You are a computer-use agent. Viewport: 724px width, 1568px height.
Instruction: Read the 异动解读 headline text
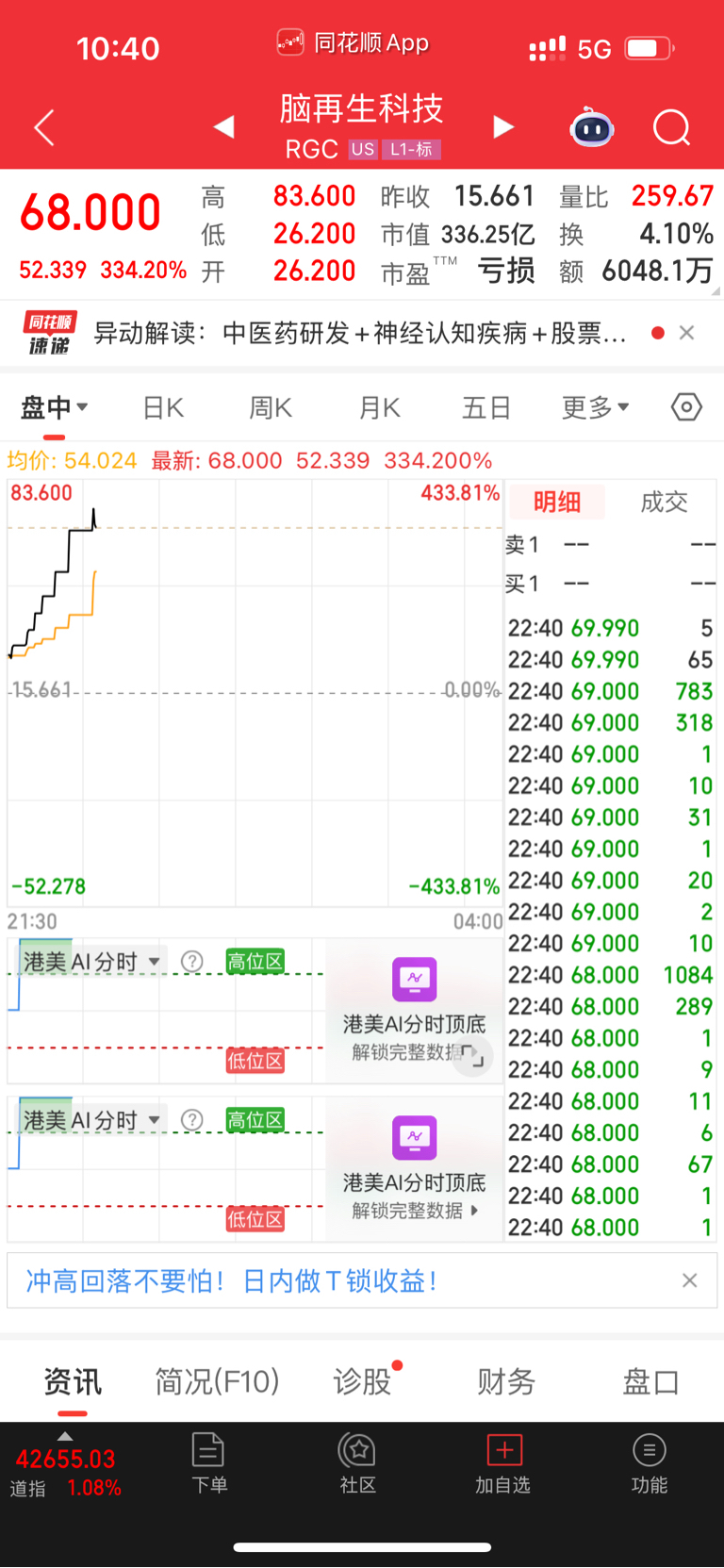(360, 333)
